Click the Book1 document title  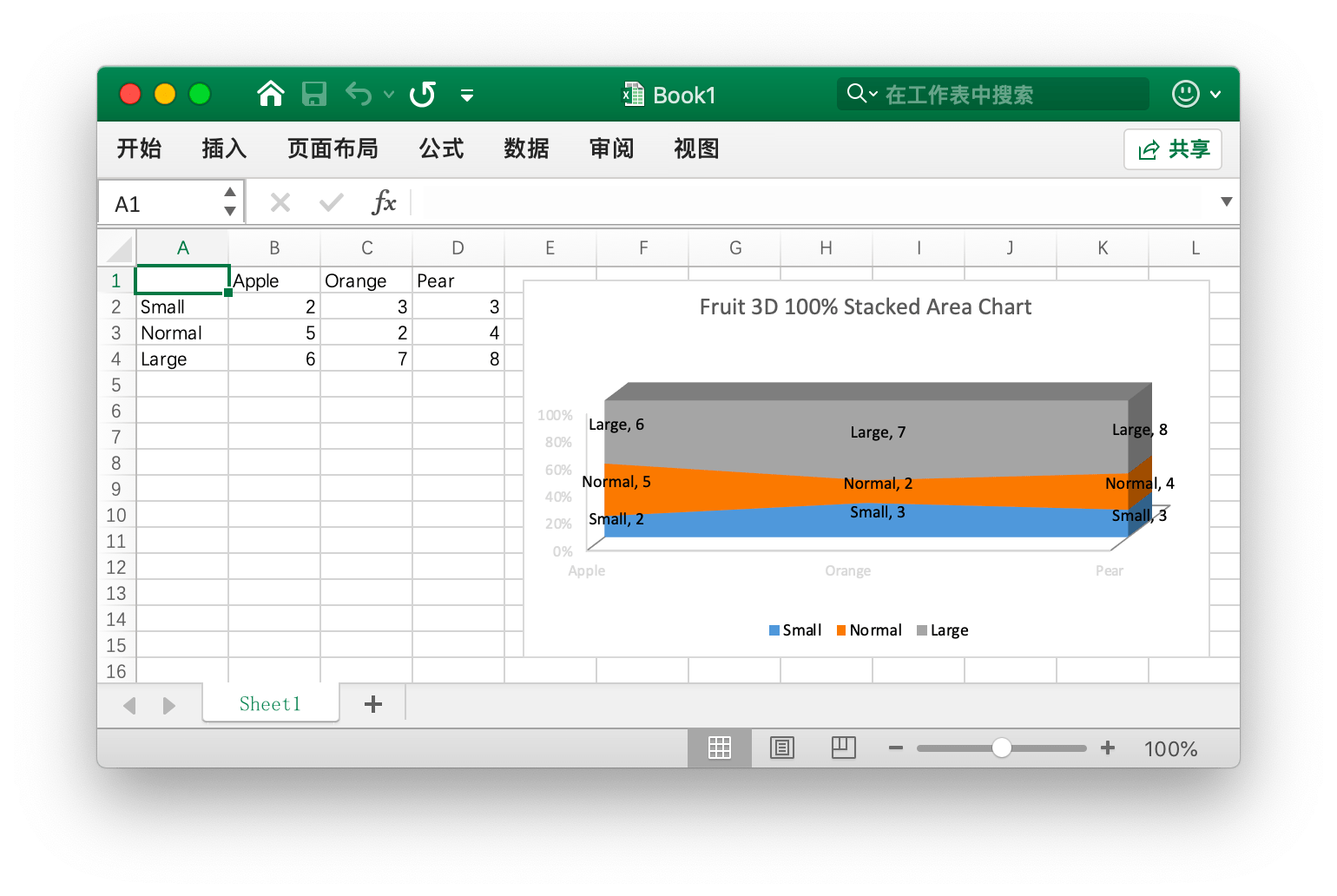684,95
